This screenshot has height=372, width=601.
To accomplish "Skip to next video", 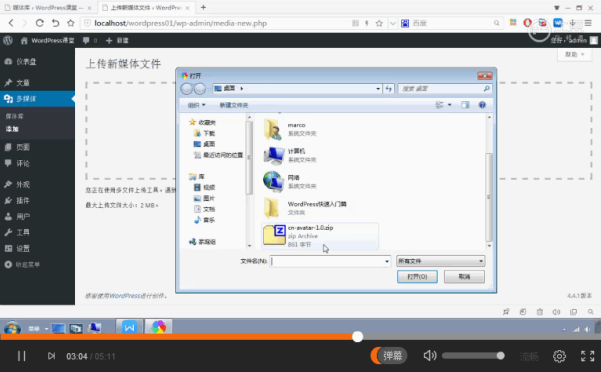I will click(51, 356).
